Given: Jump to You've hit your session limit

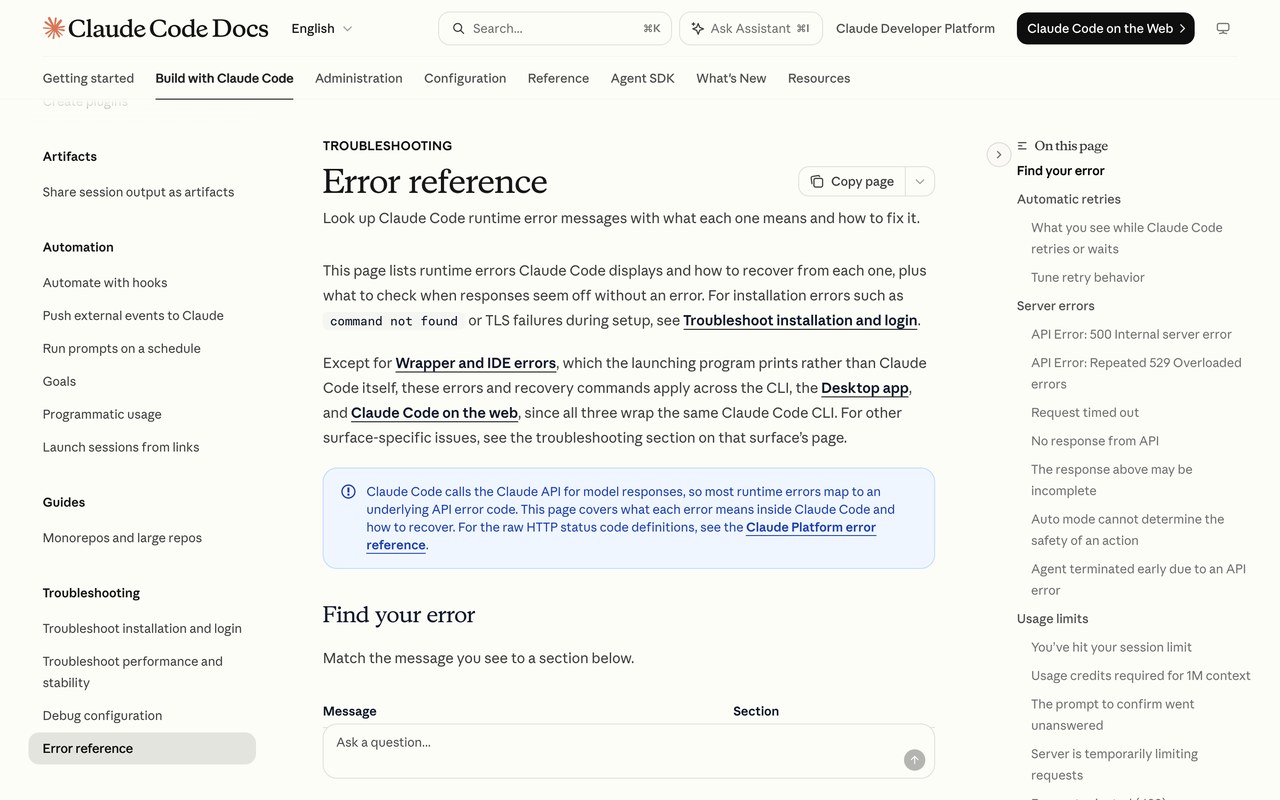Looking at the screenshot, I should point(1111,647).
